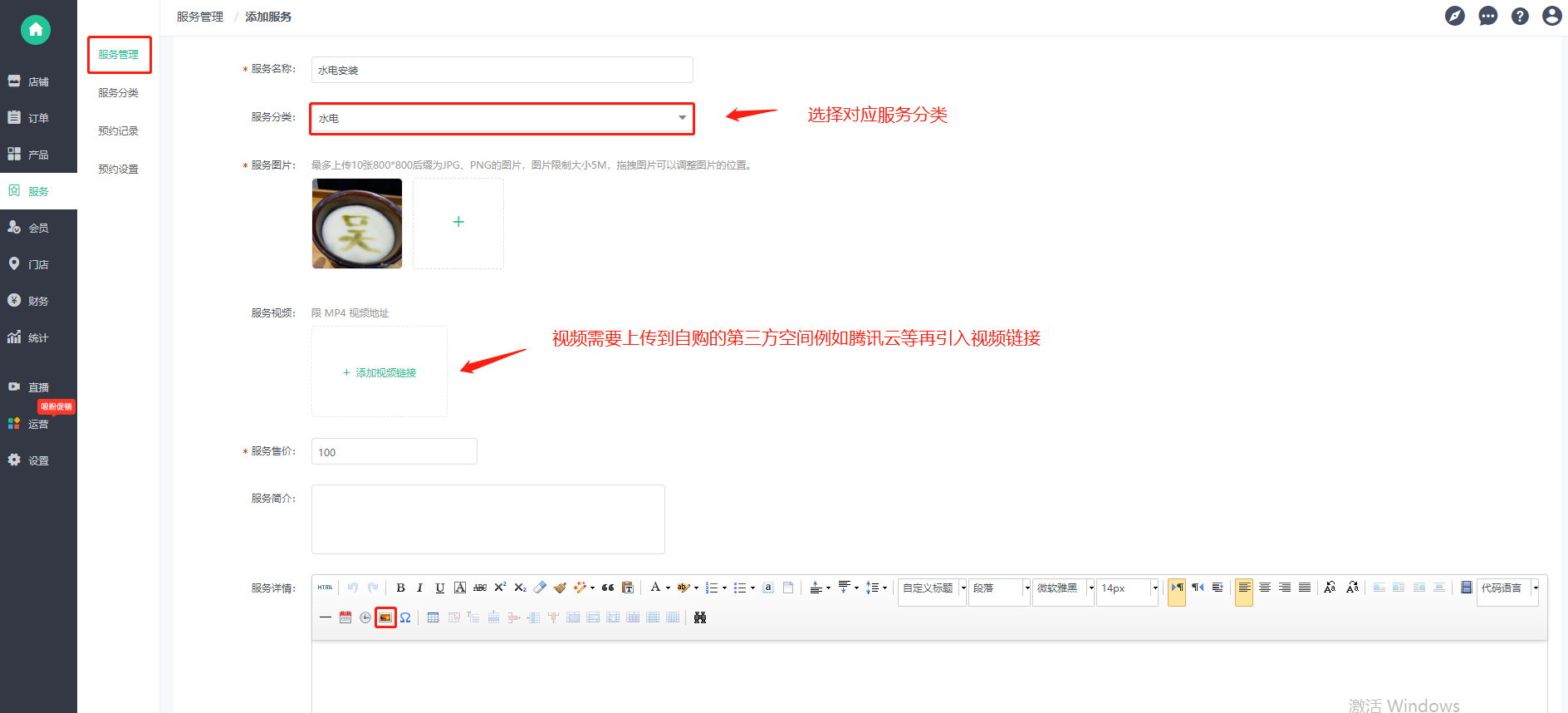Click the blockquote icon in editor toolbar
The height and width of the screenshot is (713, 1568).
click(608, 588)
